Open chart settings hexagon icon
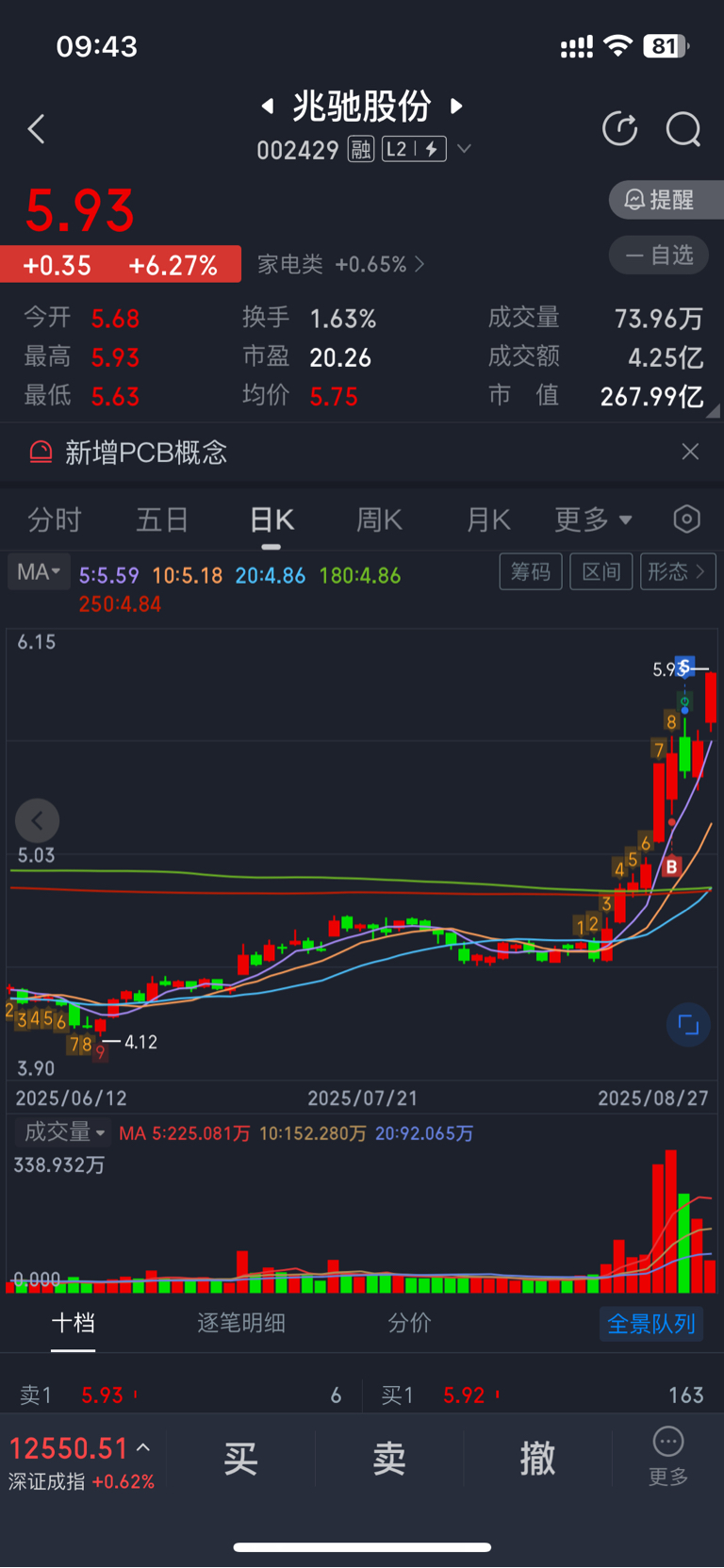This screenshot has width=724, height=1568. [x=687, y=519]
